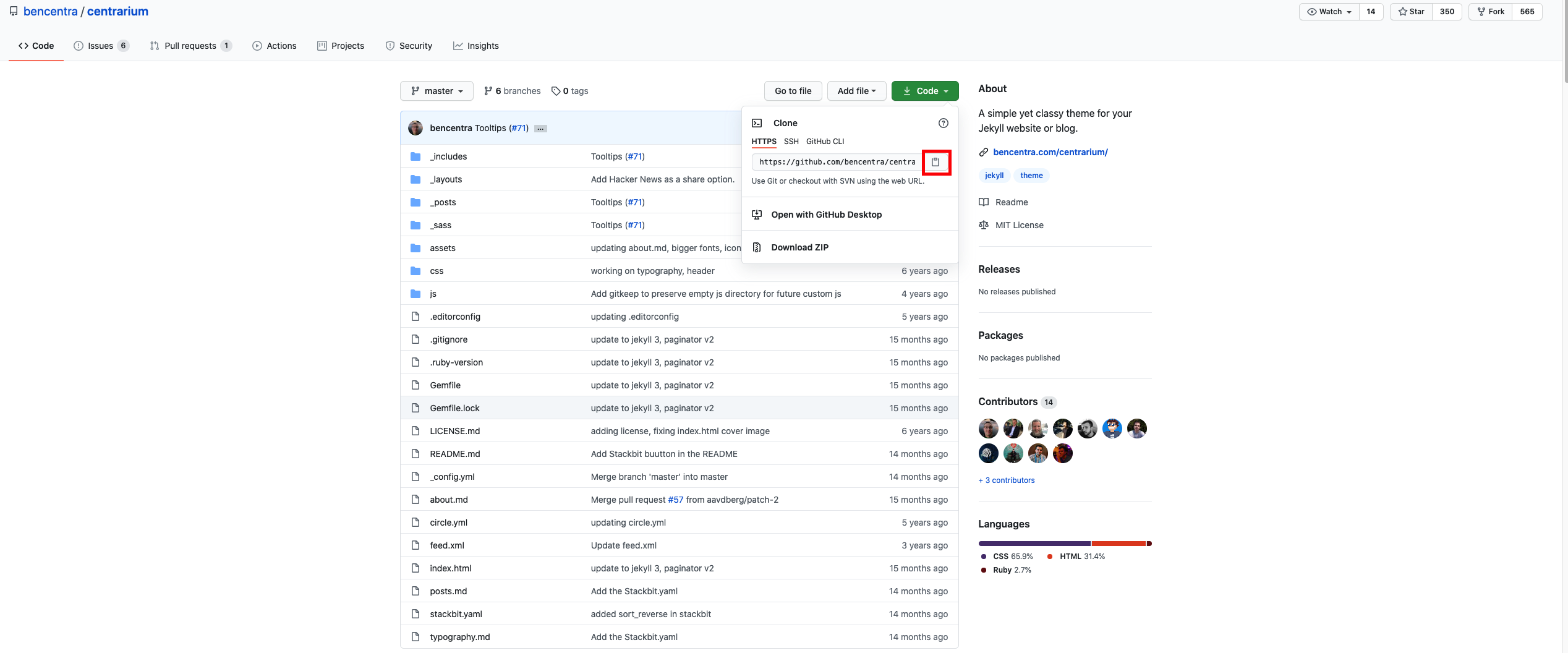Click the first contributor avatar
This screenshot has width=1568, height=653.
989,429
